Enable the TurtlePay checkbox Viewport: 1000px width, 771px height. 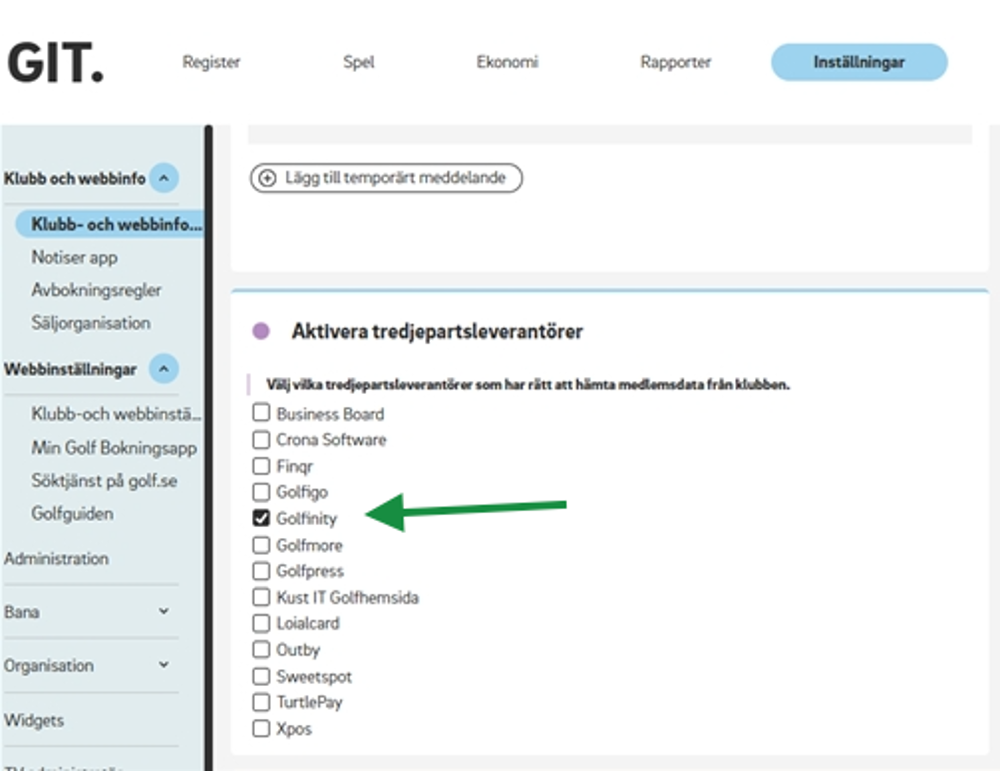click(261, 702)
